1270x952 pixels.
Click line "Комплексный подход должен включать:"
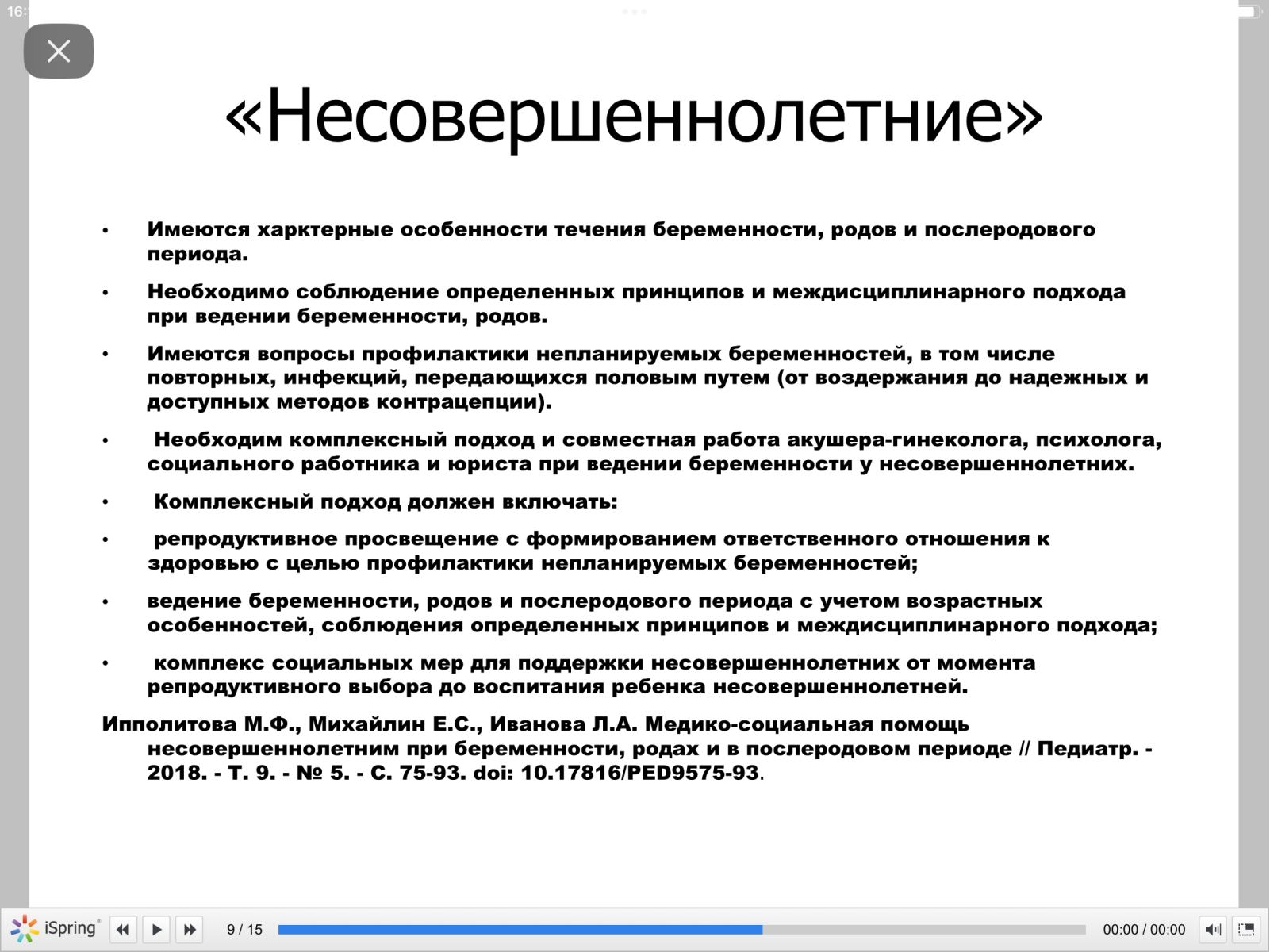[386, 501]
